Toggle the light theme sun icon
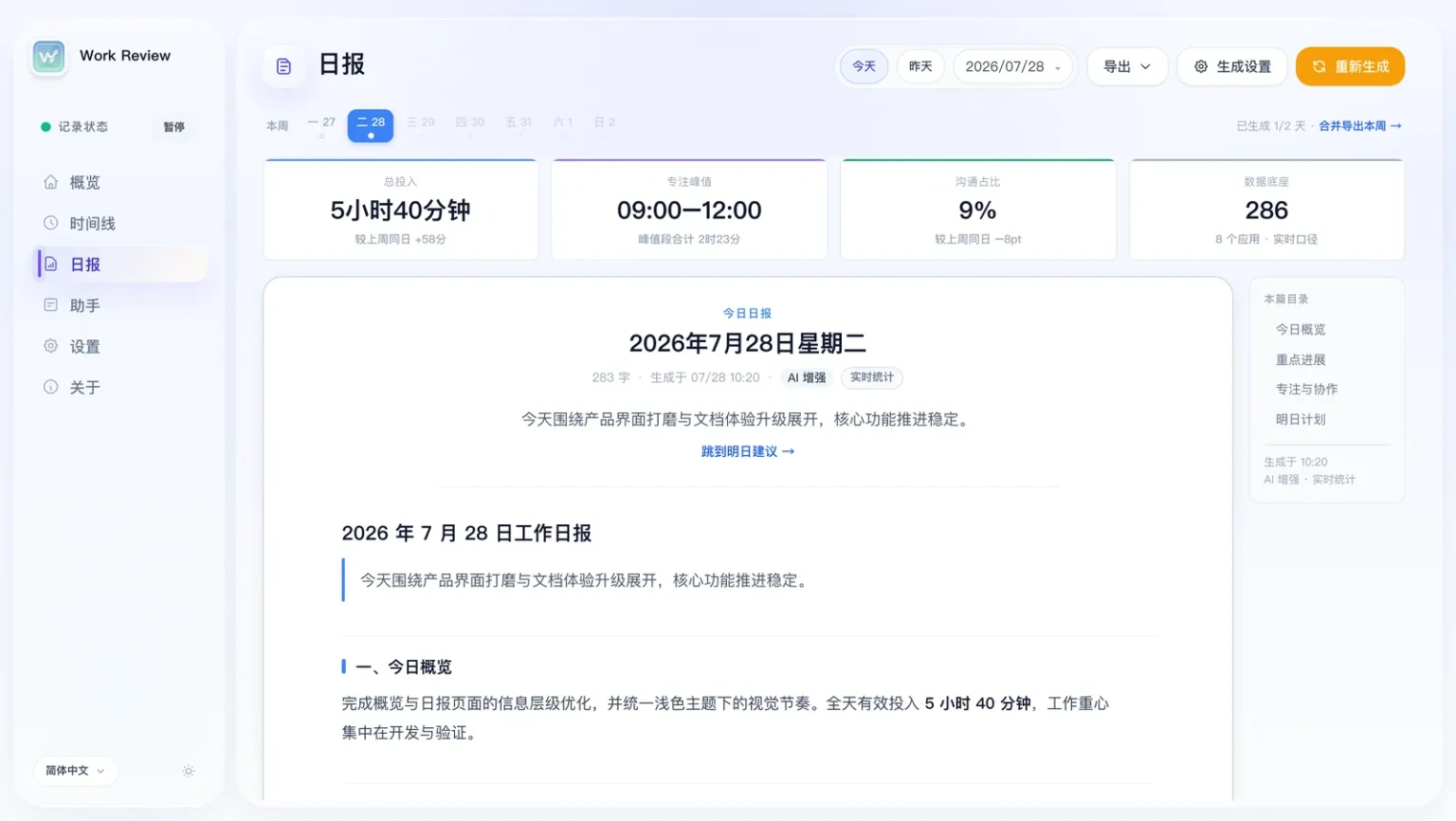The height and width of the screenshot is (821, 1456). pyautogui.click(x=189, y=771)
